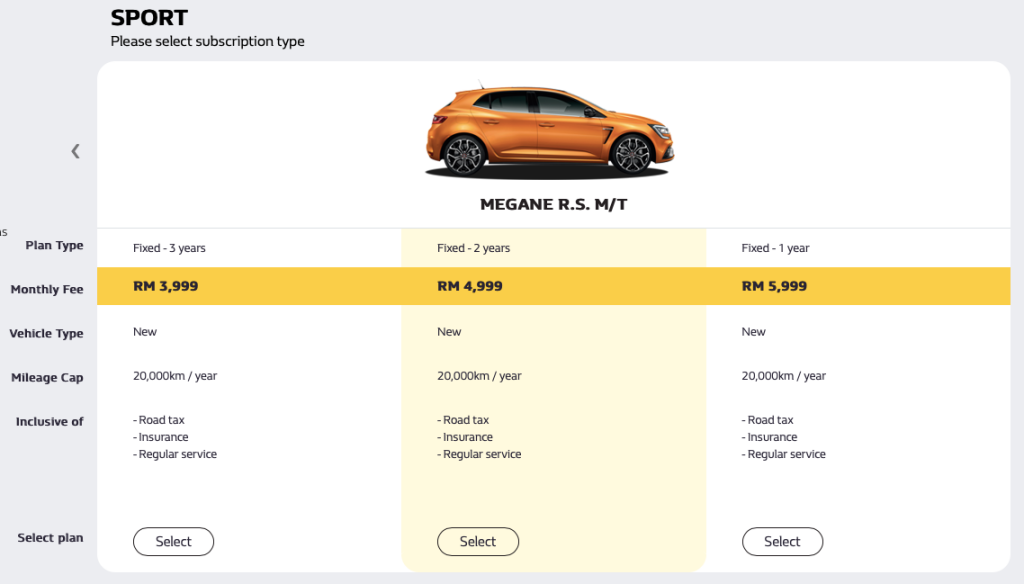
Task: Click the RM 4,999 monthly fee
Action: click(470, 286)
